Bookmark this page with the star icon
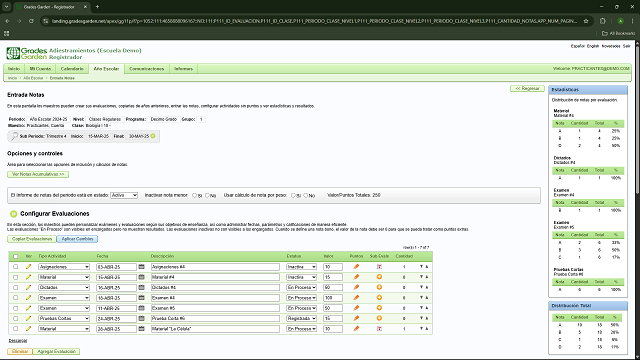 tap(586, 21)
